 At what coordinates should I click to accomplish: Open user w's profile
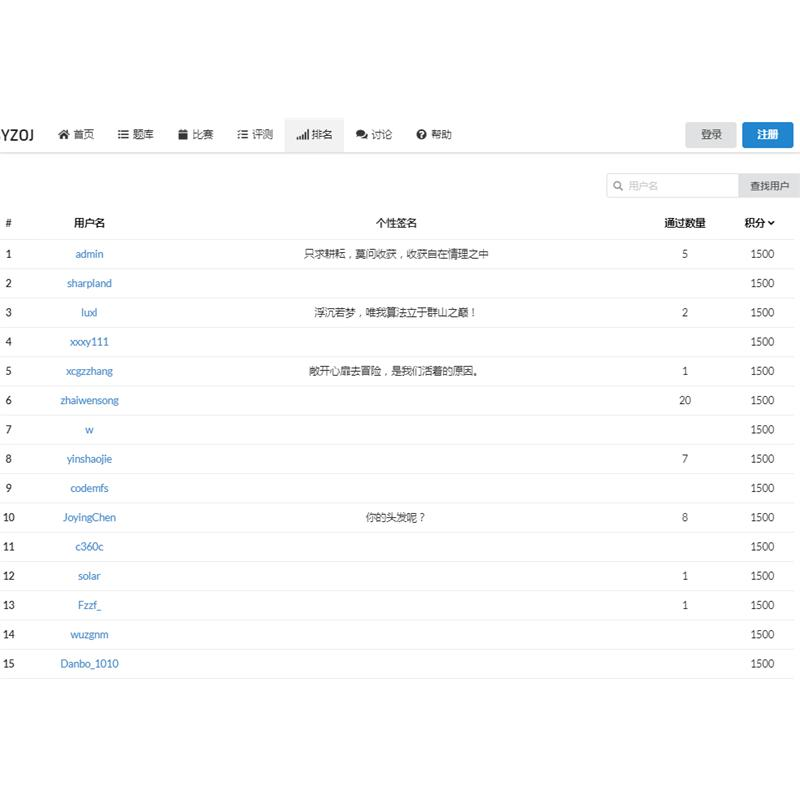click(89, 430)
